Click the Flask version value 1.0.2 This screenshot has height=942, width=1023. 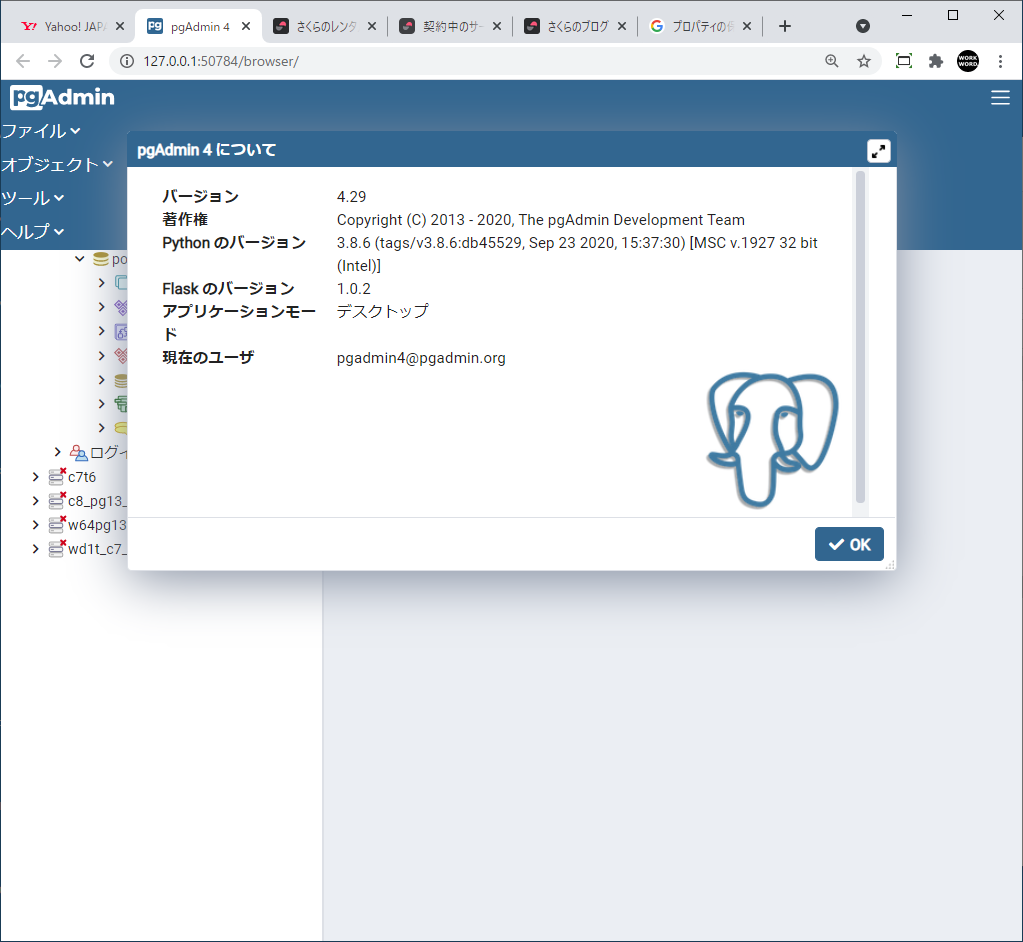tap(353, 289)
